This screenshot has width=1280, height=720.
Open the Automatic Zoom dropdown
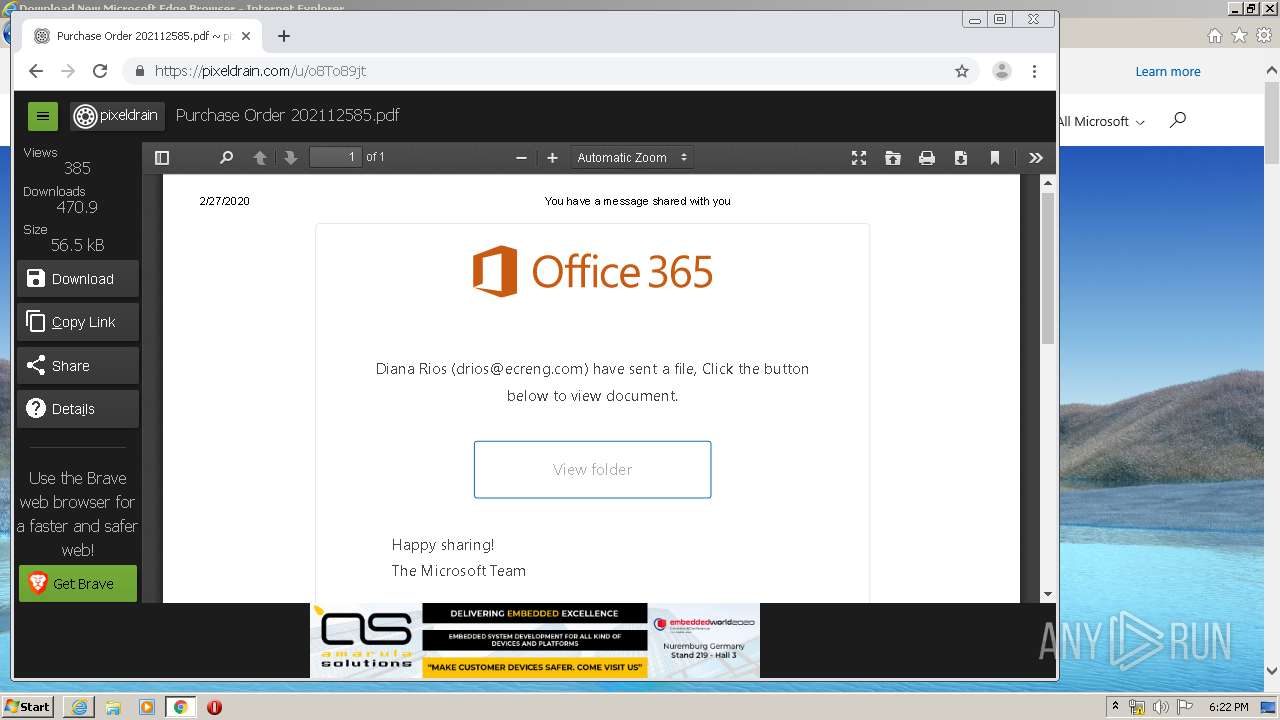(632, 158)
